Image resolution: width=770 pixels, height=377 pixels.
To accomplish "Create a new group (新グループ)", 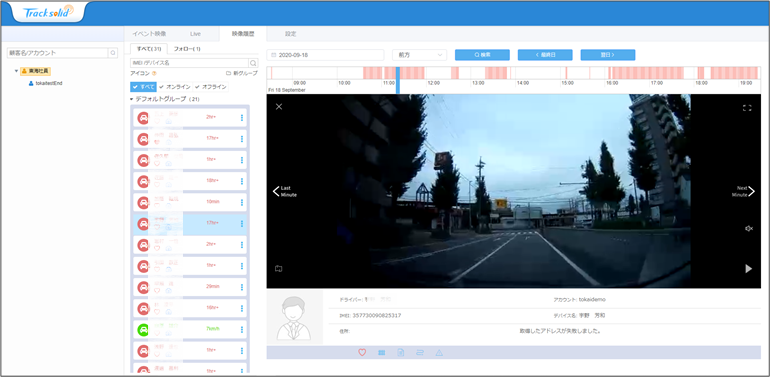I will click(x=242, y=73).
